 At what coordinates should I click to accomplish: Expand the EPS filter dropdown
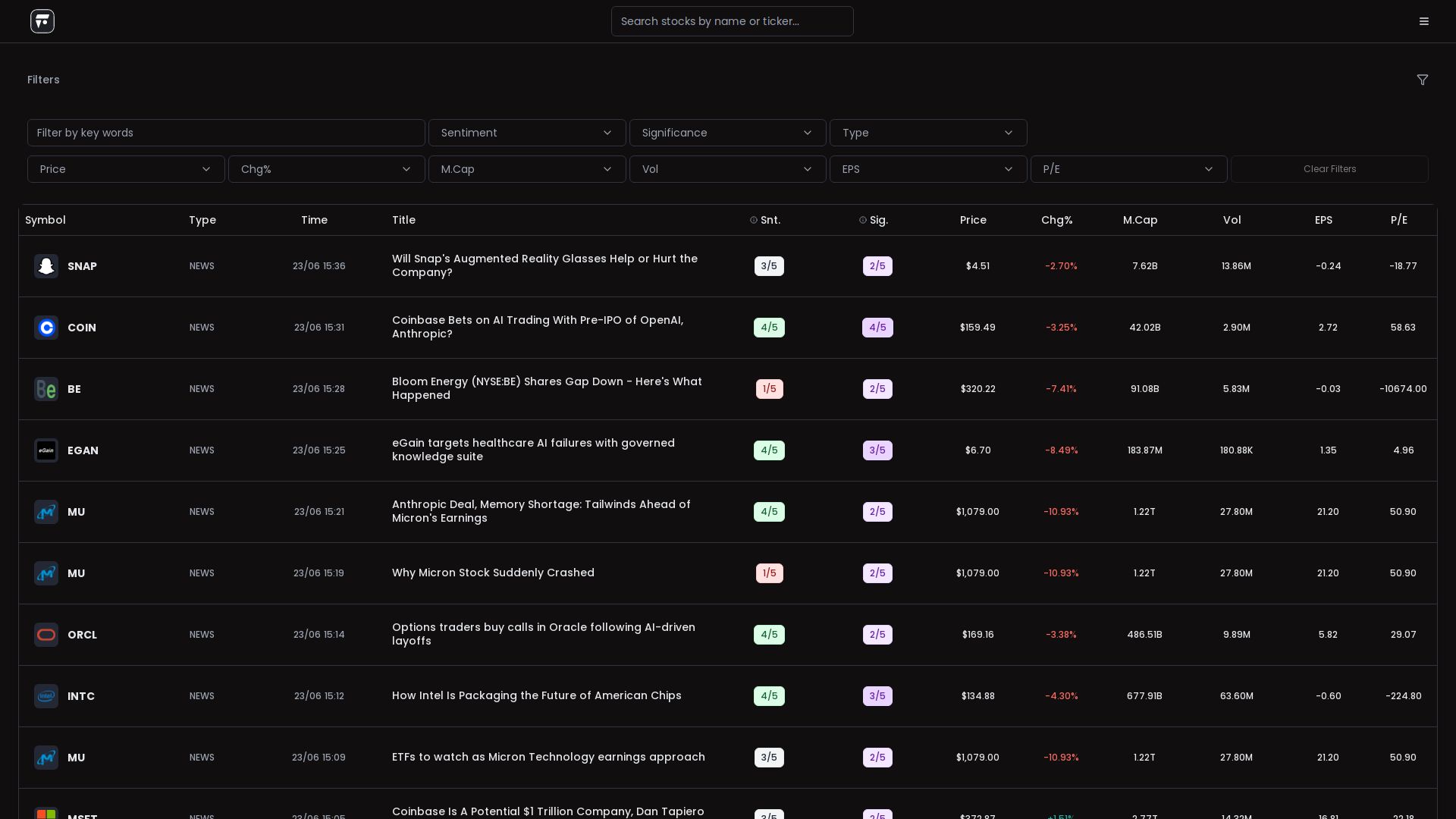coord(928,169)
